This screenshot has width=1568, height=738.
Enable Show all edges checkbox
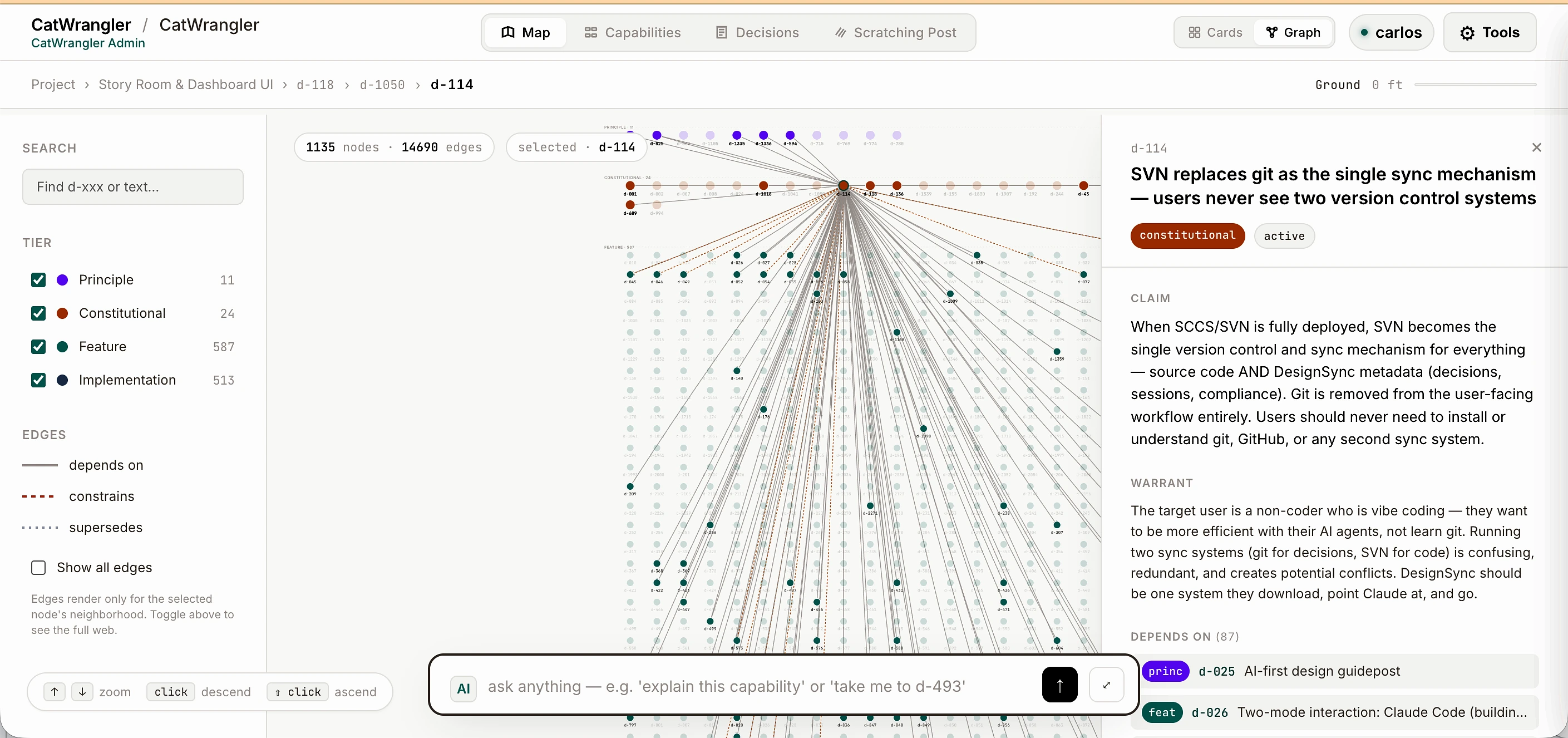38,568
